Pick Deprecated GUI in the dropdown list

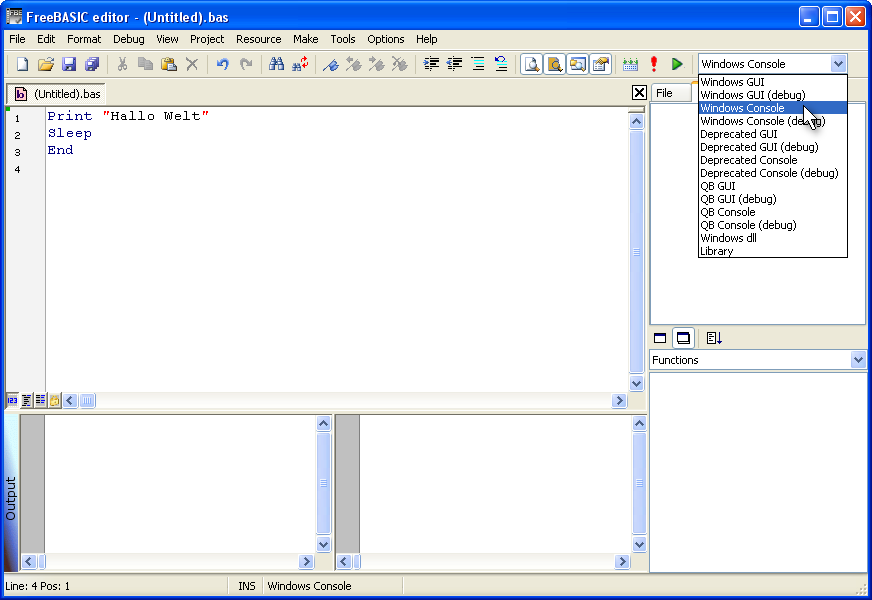point(772,134)
